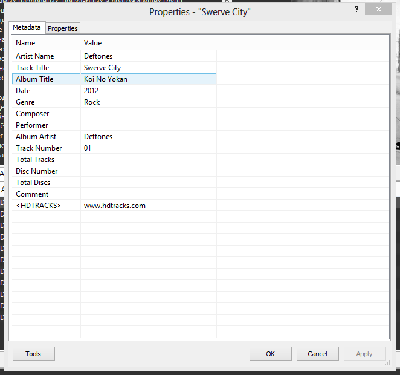Open the help question mark icon

coord(356,9)
